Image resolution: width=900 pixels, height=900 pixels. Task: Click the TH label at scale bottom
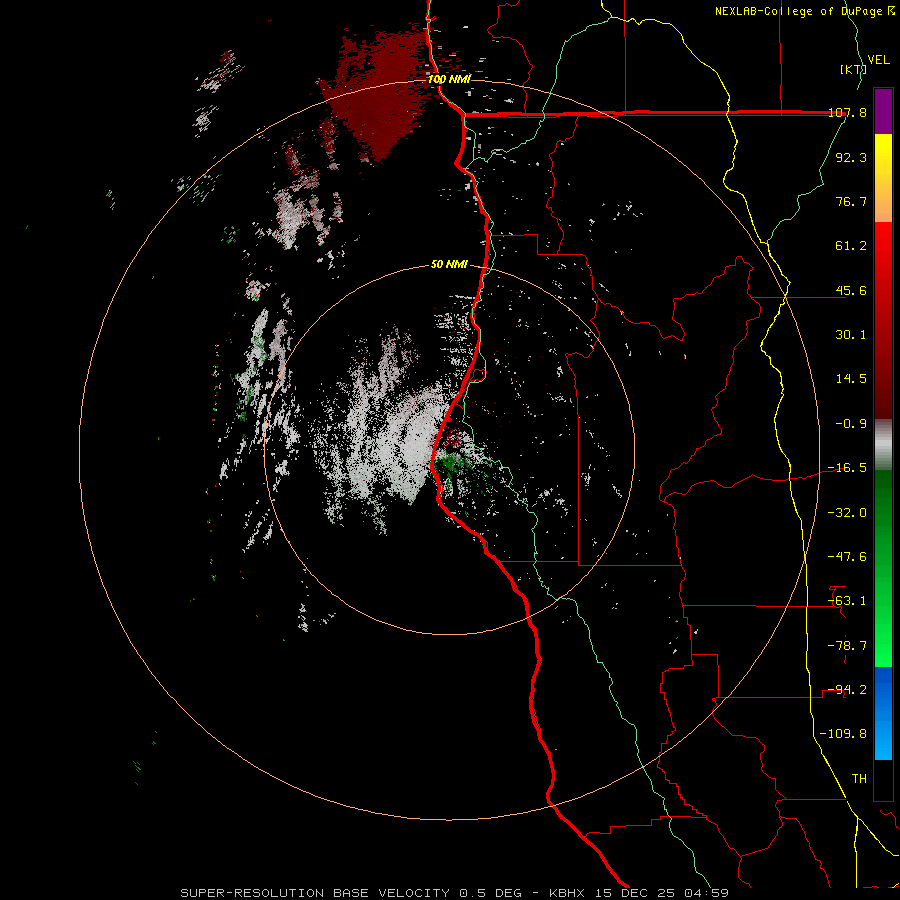(x=859, y=779)
